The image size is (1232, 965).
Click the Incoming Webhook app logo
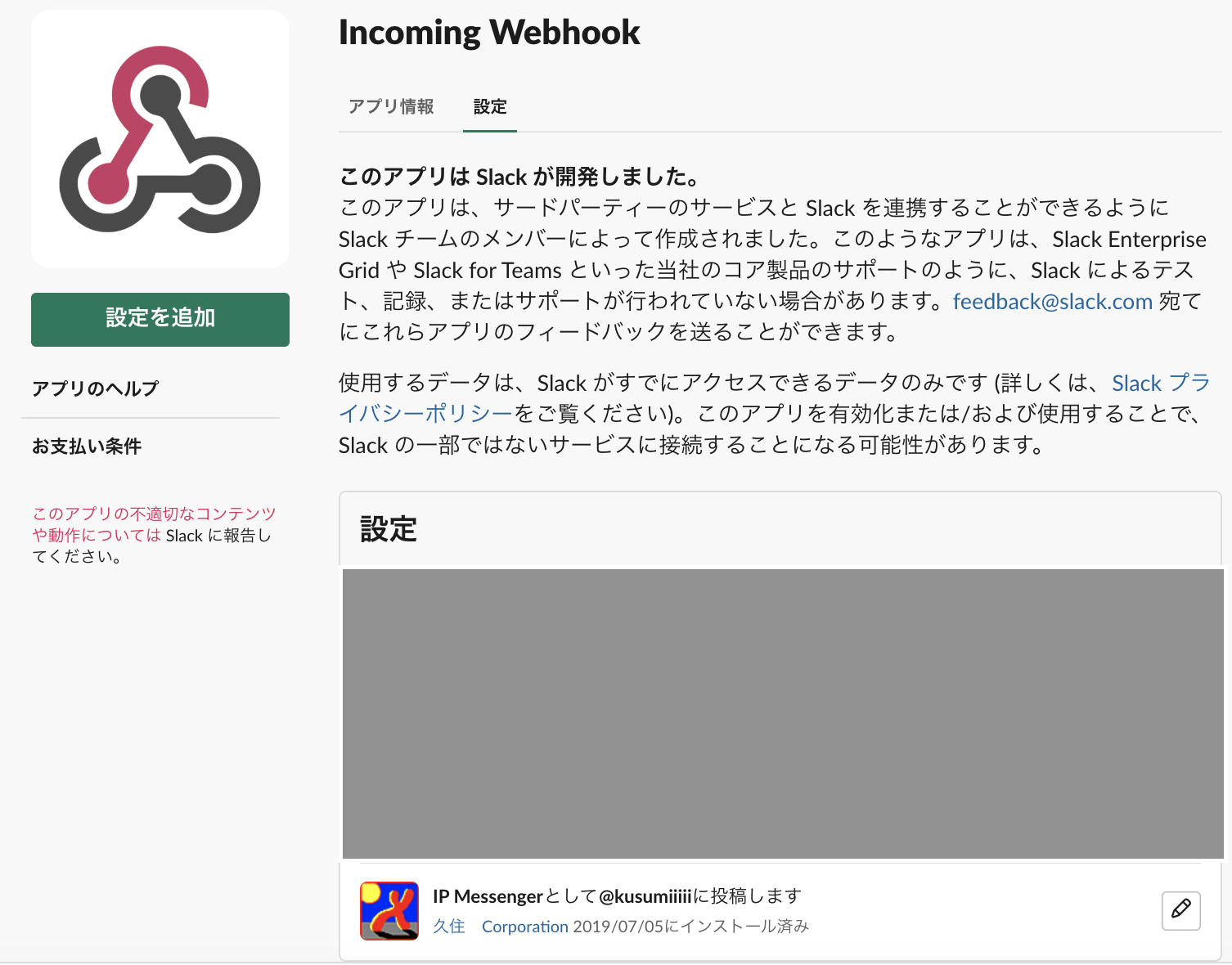(x=160, y=139)
